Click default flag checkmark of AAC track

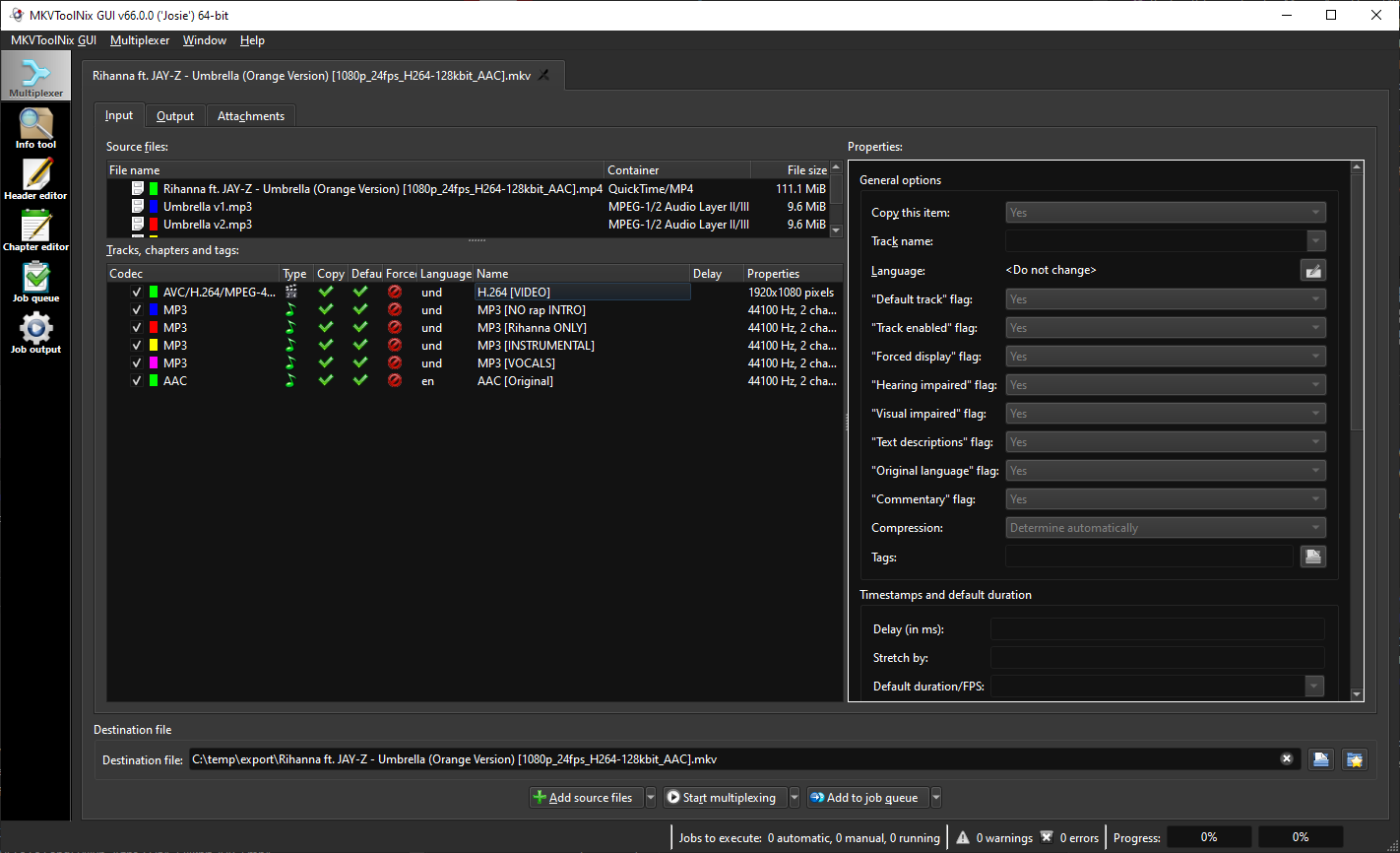tap(360, 380)
